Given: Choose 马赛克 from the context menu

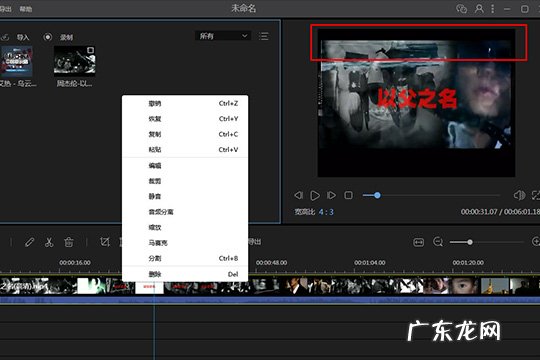Looking at the screenshot, I should point(185,243).
